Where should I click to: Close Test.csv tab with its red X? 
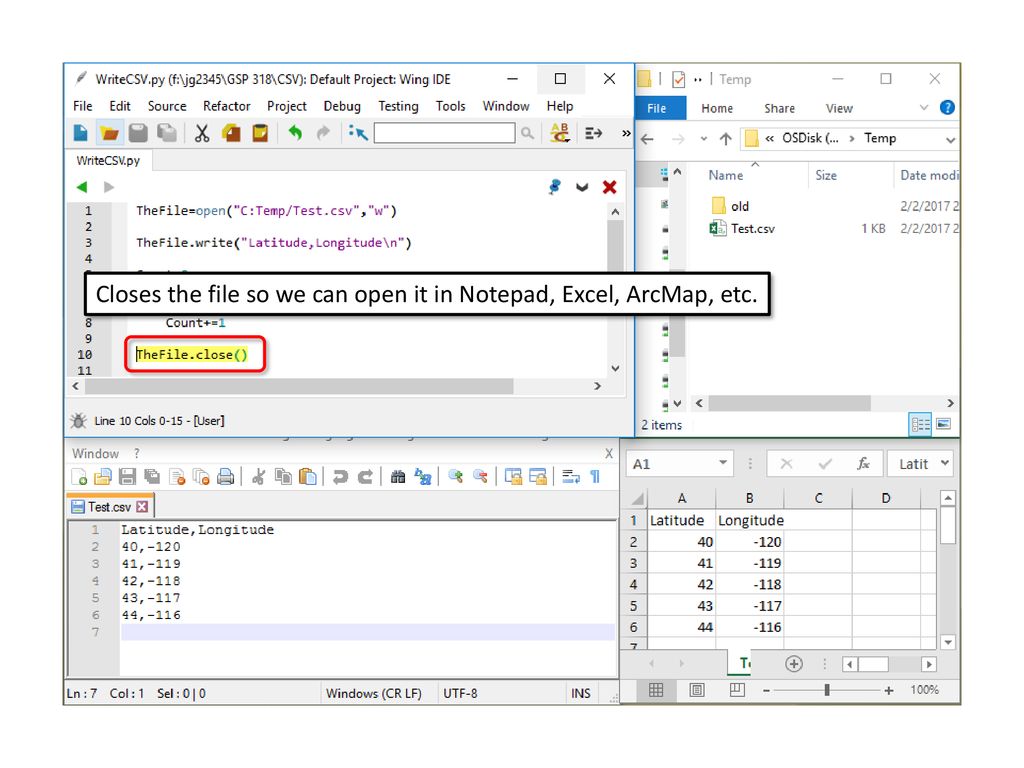[142, 507]
